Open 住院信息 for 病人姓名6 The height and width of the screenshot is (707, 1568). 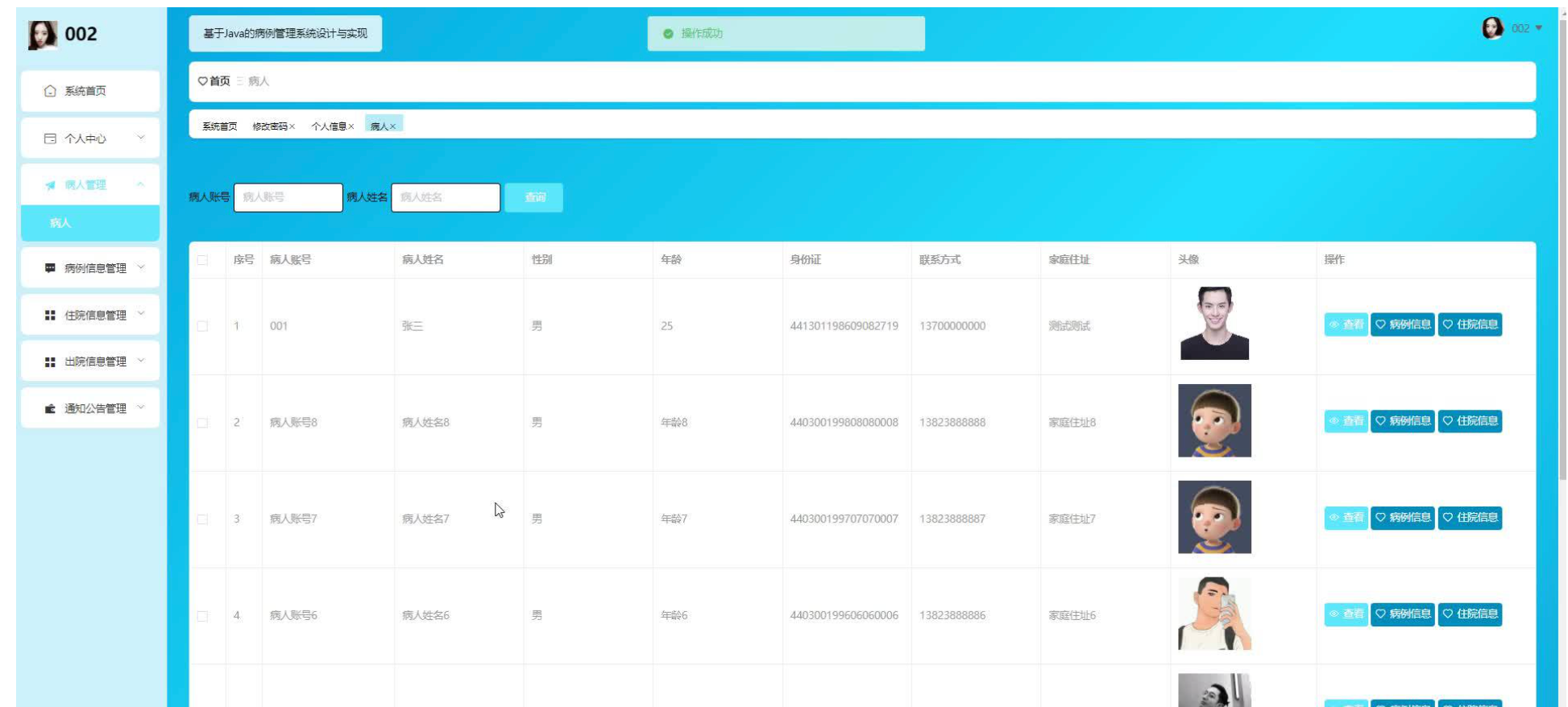pyautogui.click(x=1471, y=614)
